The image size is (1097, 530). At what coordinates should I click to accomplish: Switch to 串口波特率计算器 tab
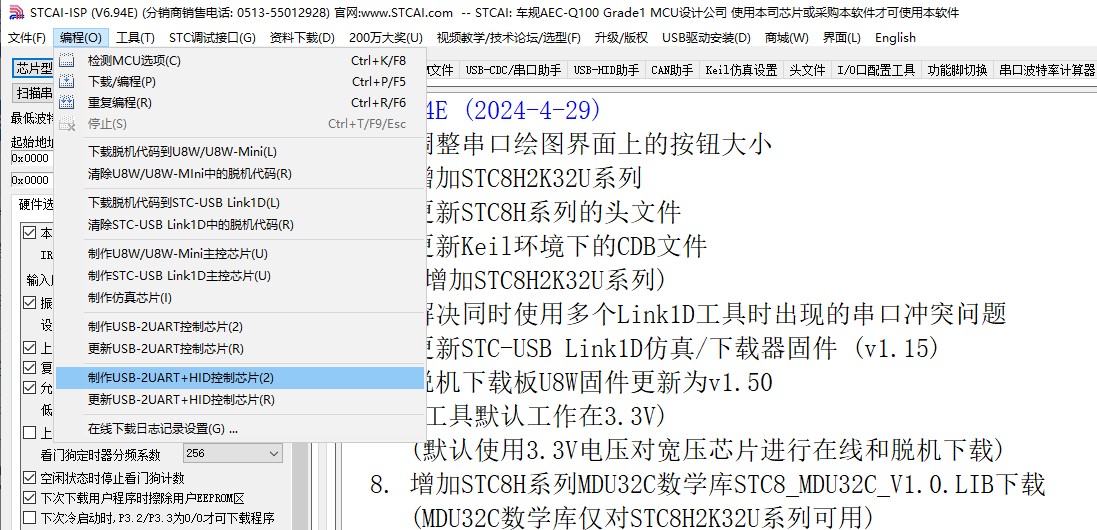click(x=1046, y=70)
